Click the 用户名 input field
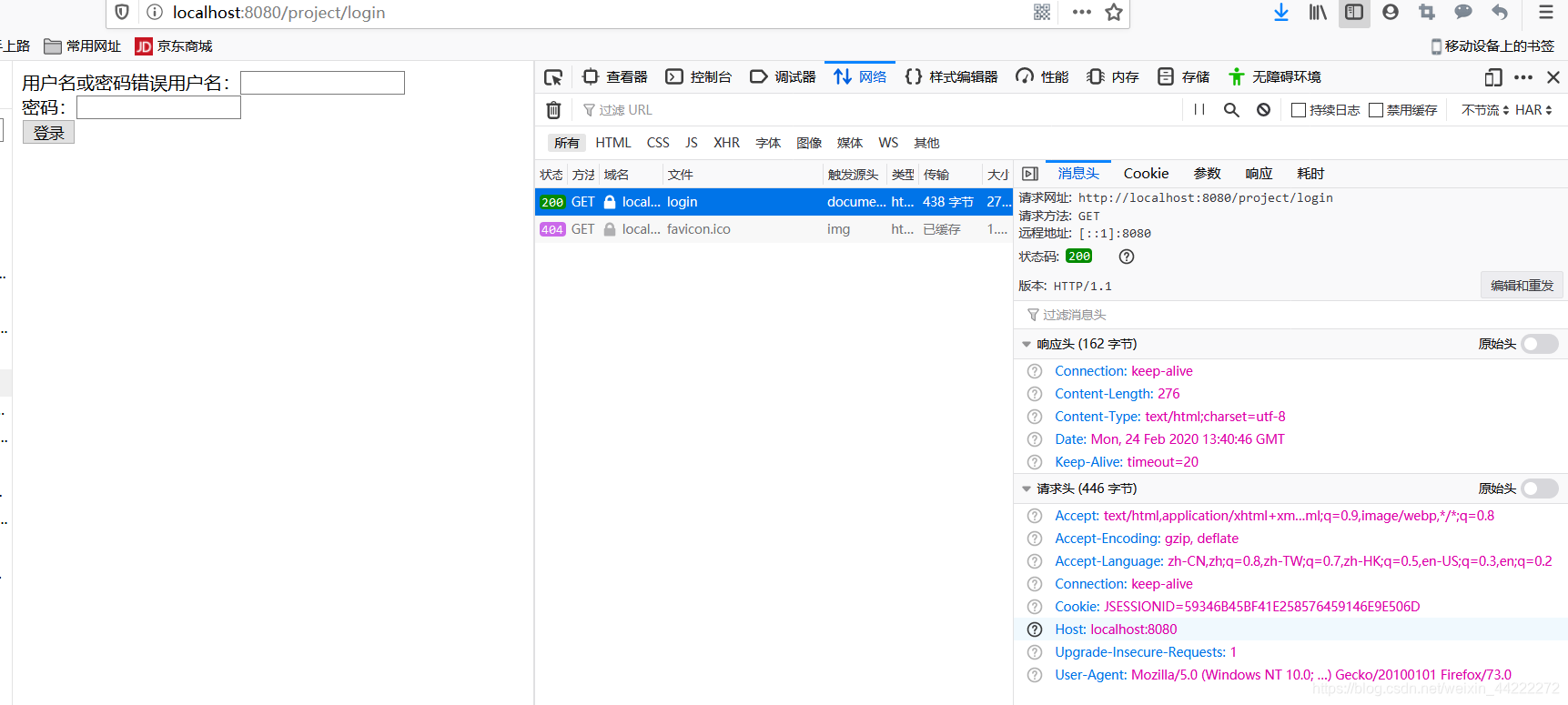 click(322, 83)
